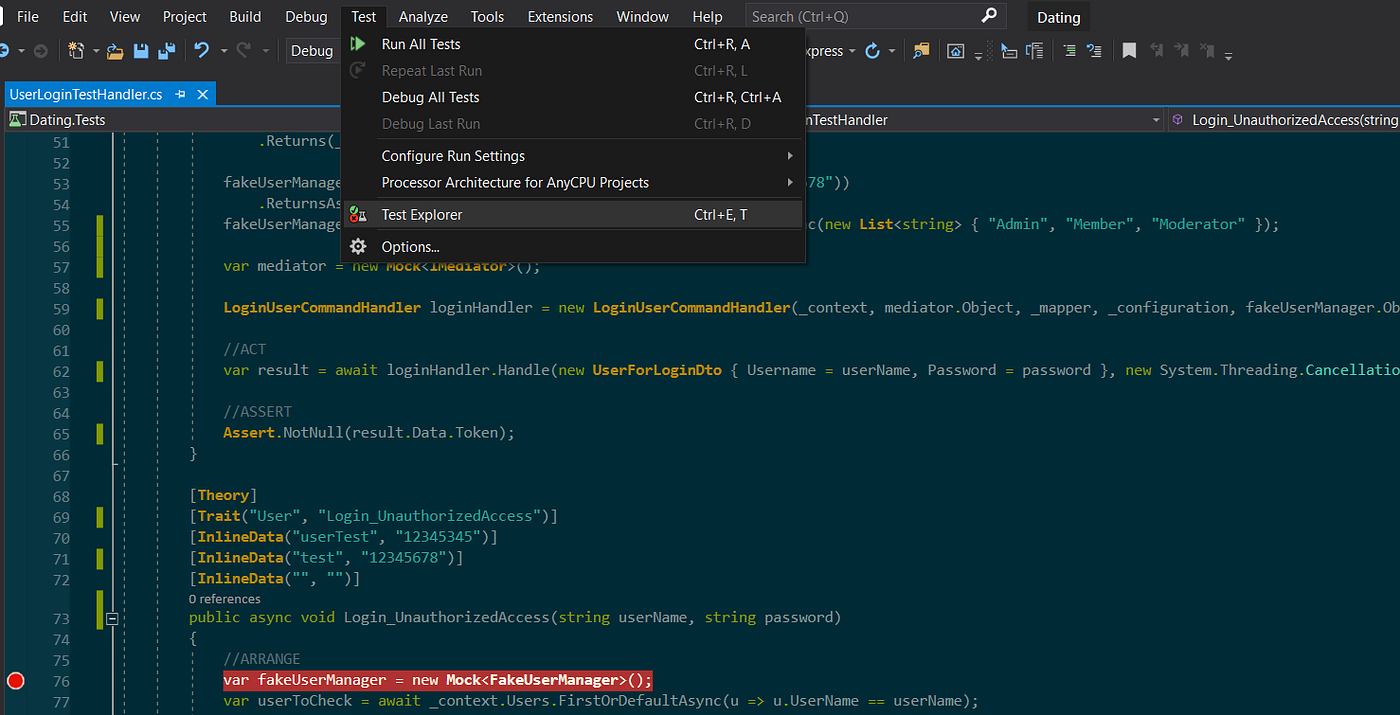This screenshot has width=1400, height=715.
Task: Collapse the method starting at line 73
Action: (112, 618)
